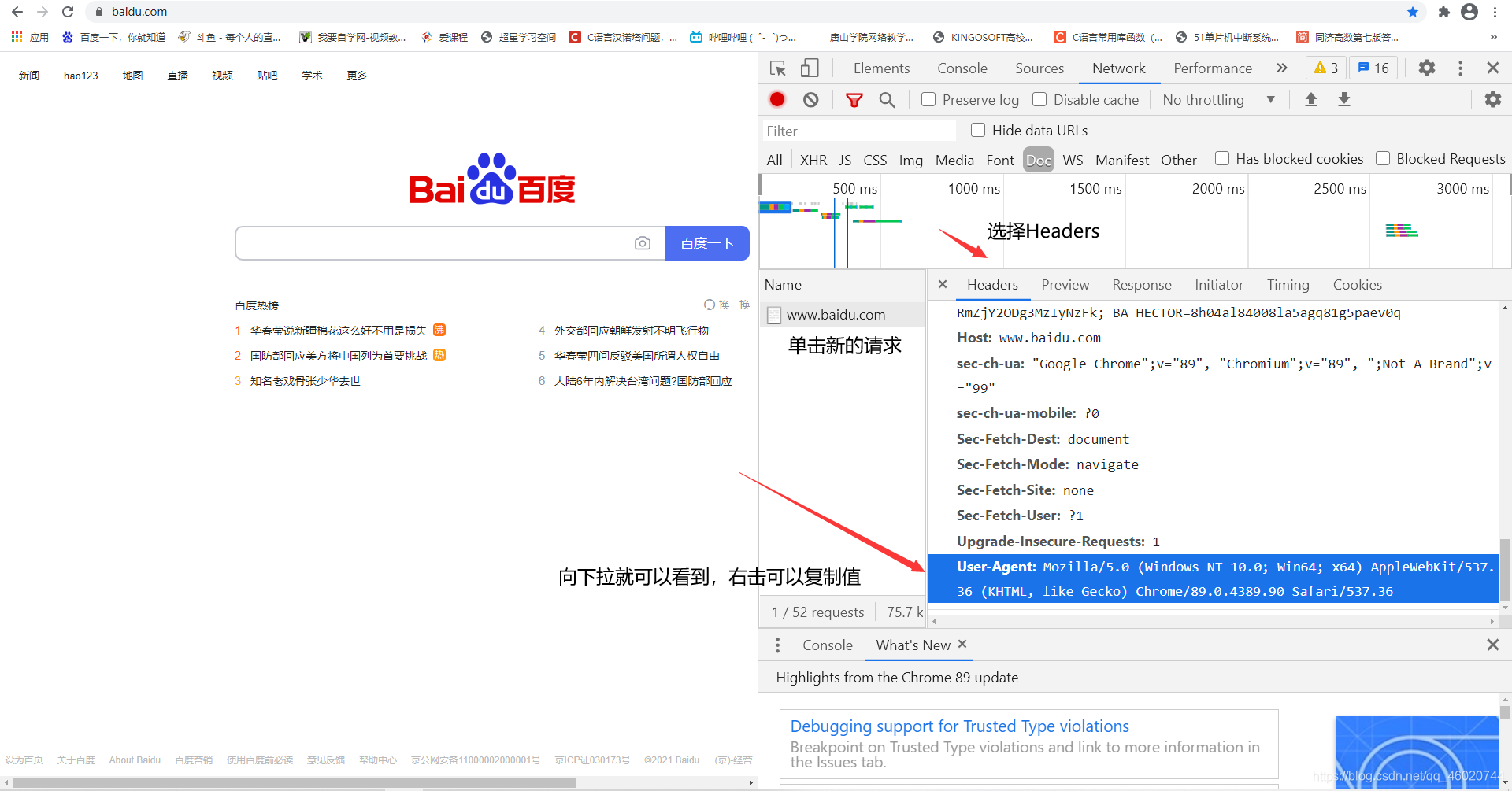Screen dimensions: 1512x791
Task: Open the Preview tab
Action: 1065,285
